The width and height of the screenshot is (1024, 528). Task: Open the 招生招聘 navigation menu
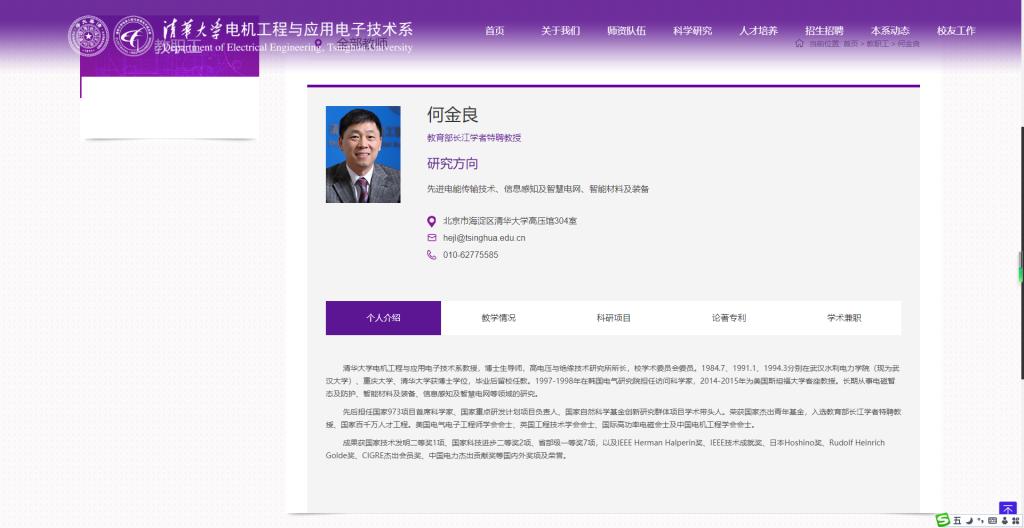tap(824, 31)
